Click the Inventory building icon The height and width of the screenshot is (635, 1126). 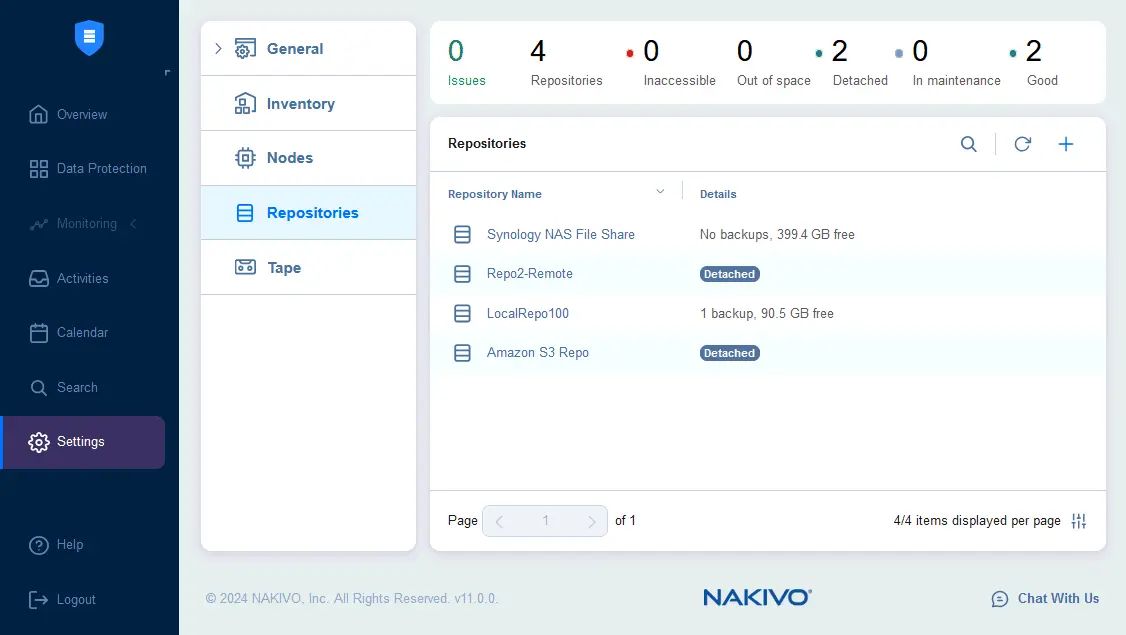click(245, 103)
